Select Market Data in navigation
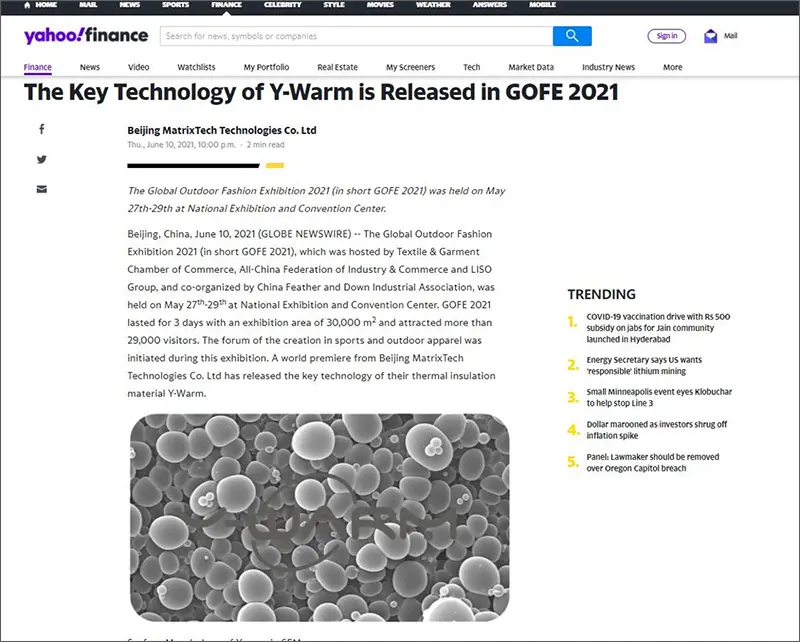 (531, 67)
